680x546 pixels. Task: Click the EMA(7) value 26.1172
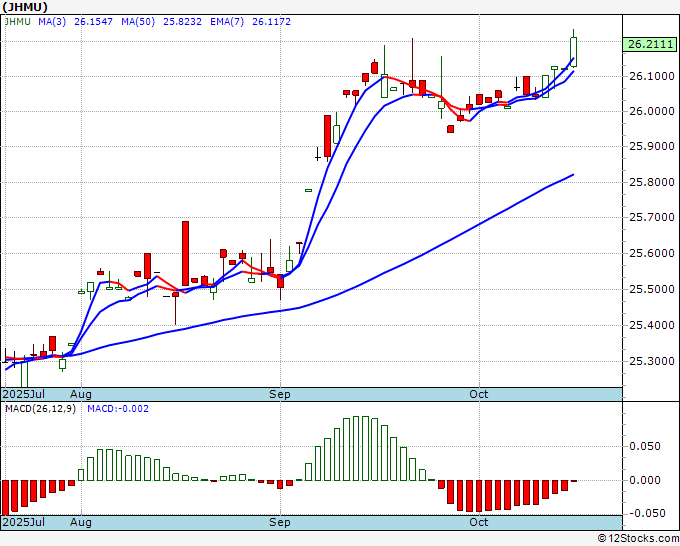coord(271,22)
